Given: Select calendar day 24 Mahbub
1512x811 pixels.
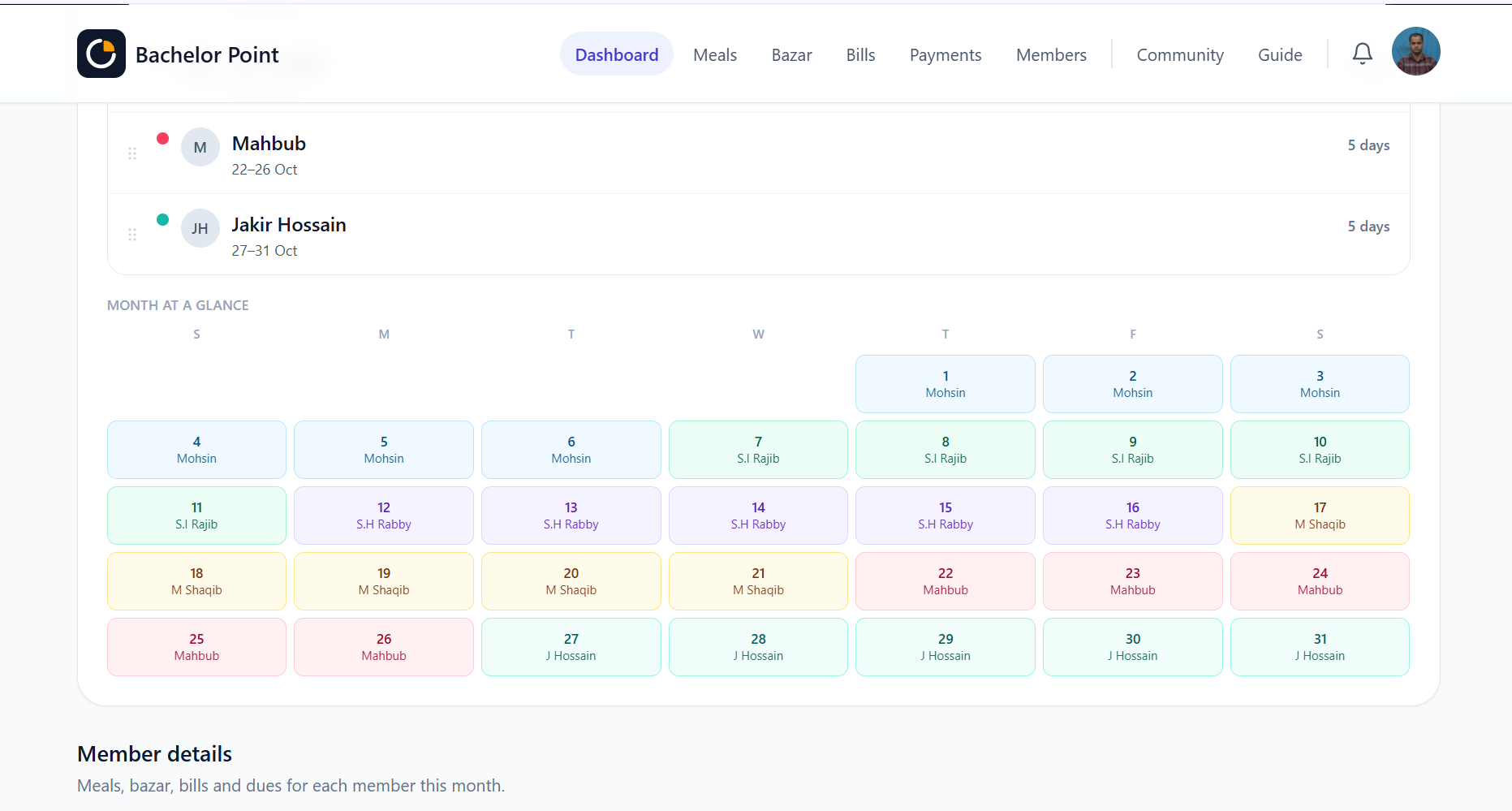Looking at the screenshot, I should click(1320, 581).
